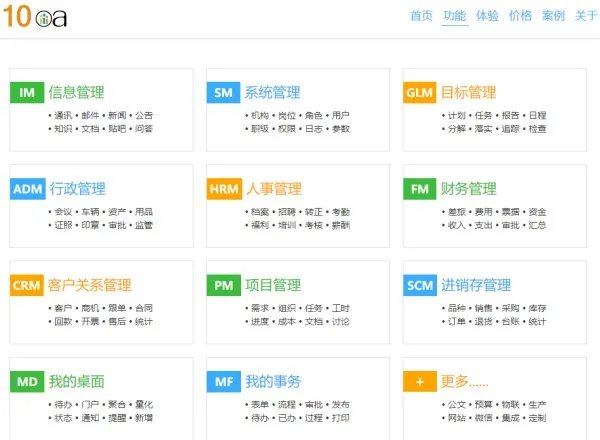Go to 首页 in top navigation

[x=422, y=16]
